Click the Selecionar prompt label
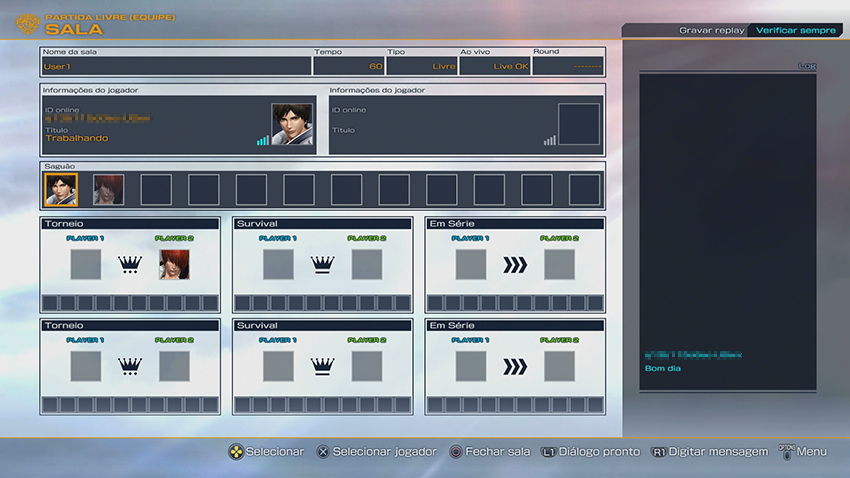The height and width of the screenshot is (478, 850). pyautogui.click(x=275, y=451)
